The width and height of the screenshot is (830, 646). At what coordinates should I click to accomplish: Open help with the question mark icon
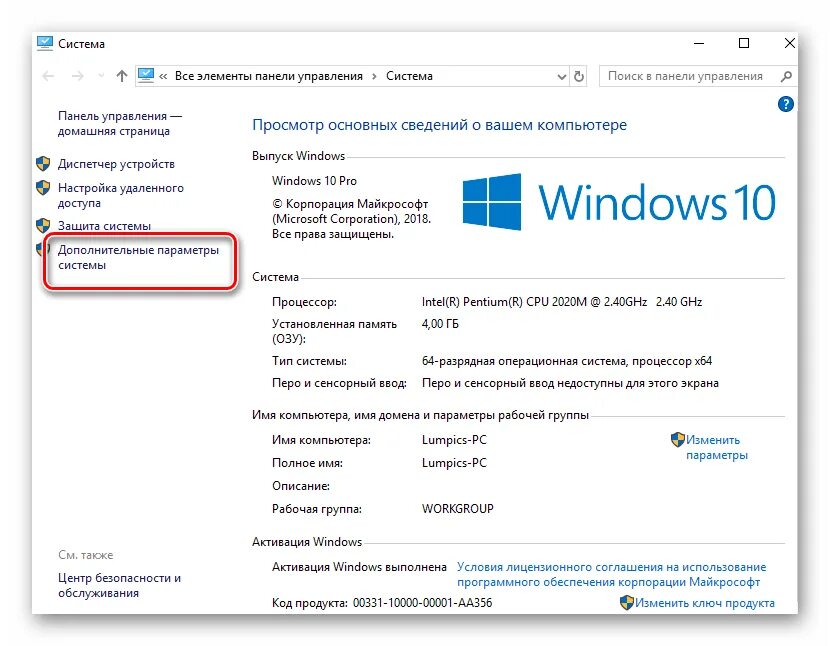786,104
